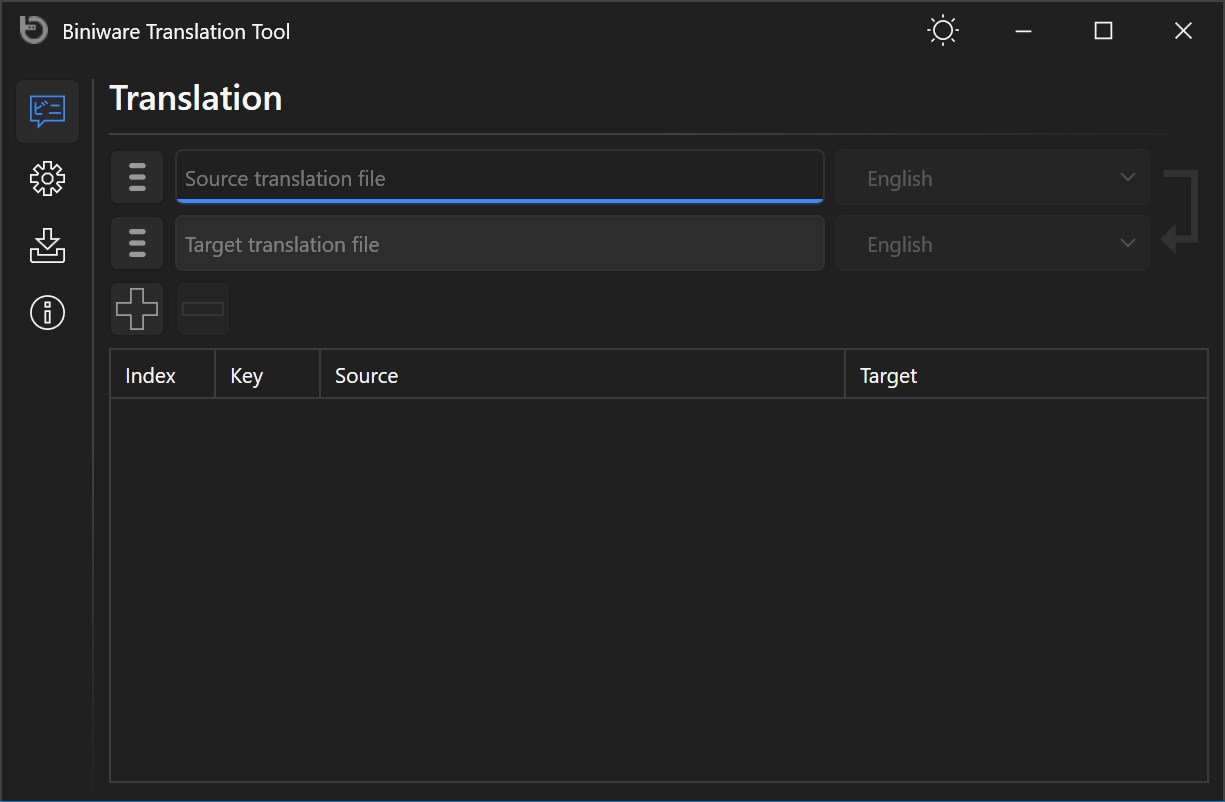Open the source file options menu
Viewport: 1225px width, 802px height.
[137, 177]
